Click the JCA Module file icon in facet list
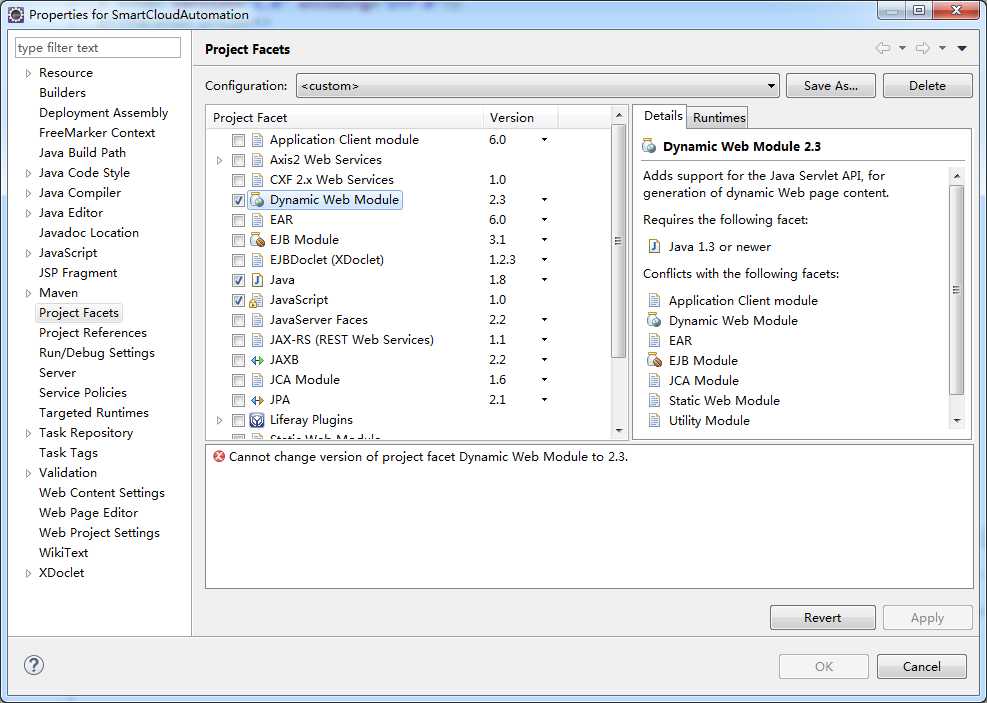Screen dimensions: 987x703 tap(257, 380)
